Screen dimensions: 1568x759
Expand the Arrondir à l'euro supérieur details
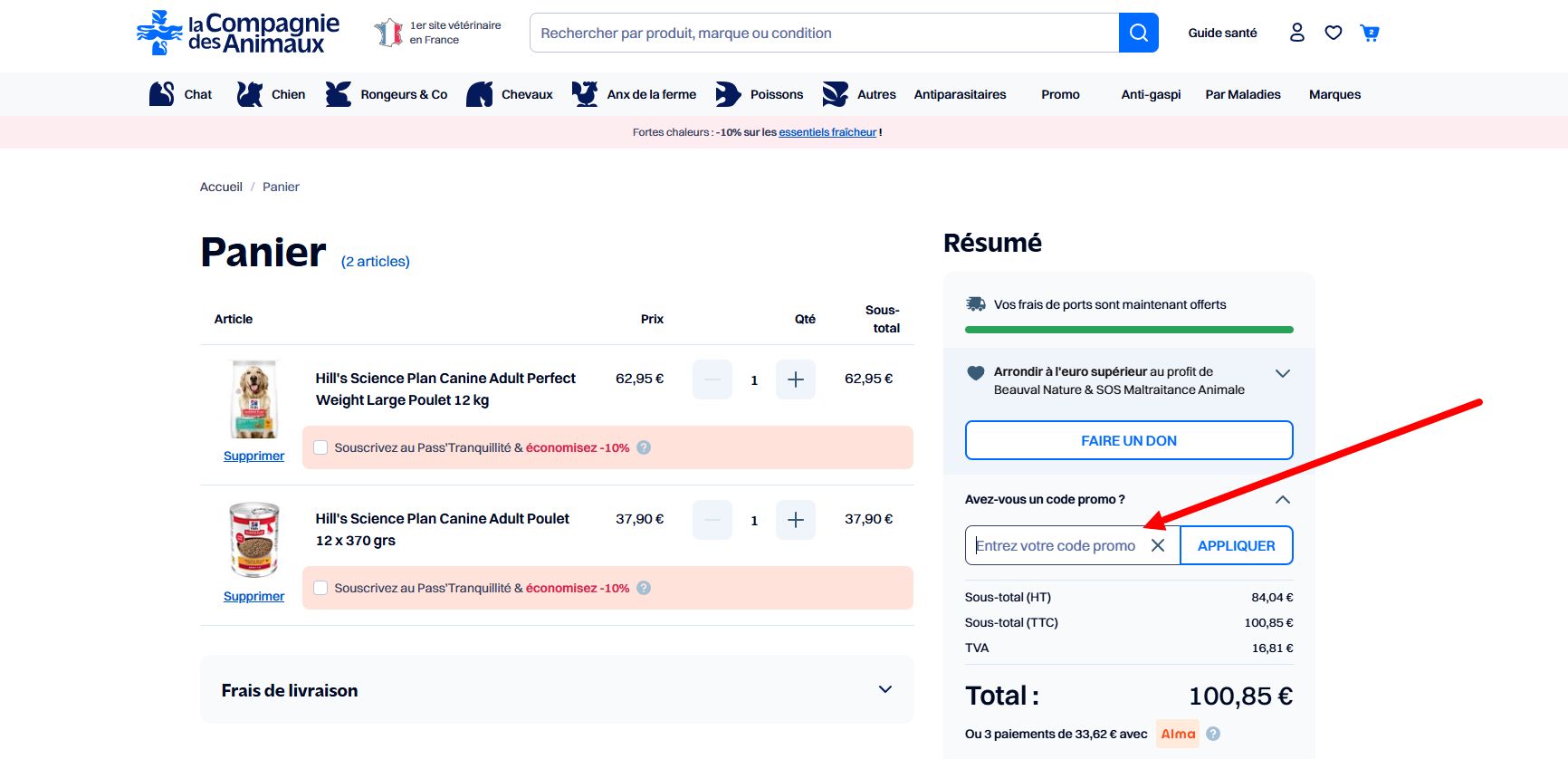[1283, 373]
